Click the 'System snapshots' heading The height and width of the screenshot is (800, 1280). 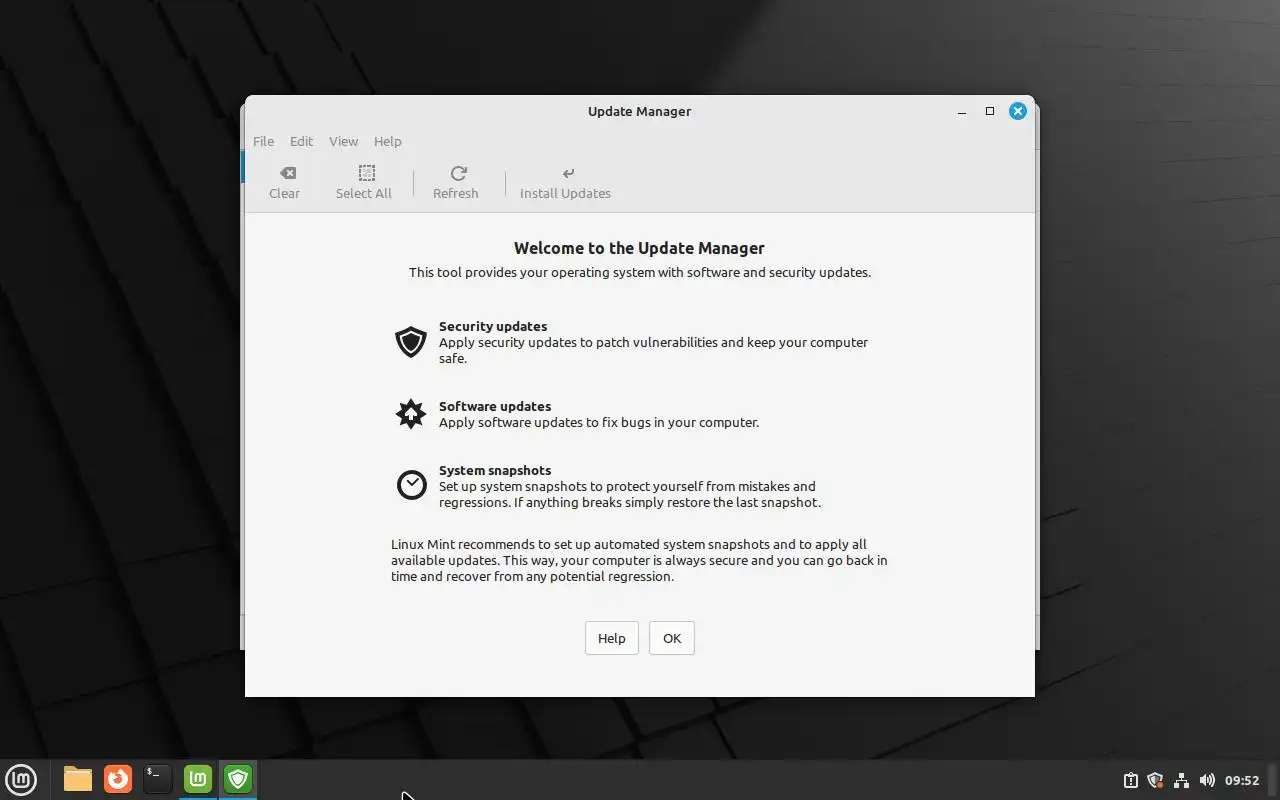495,470
